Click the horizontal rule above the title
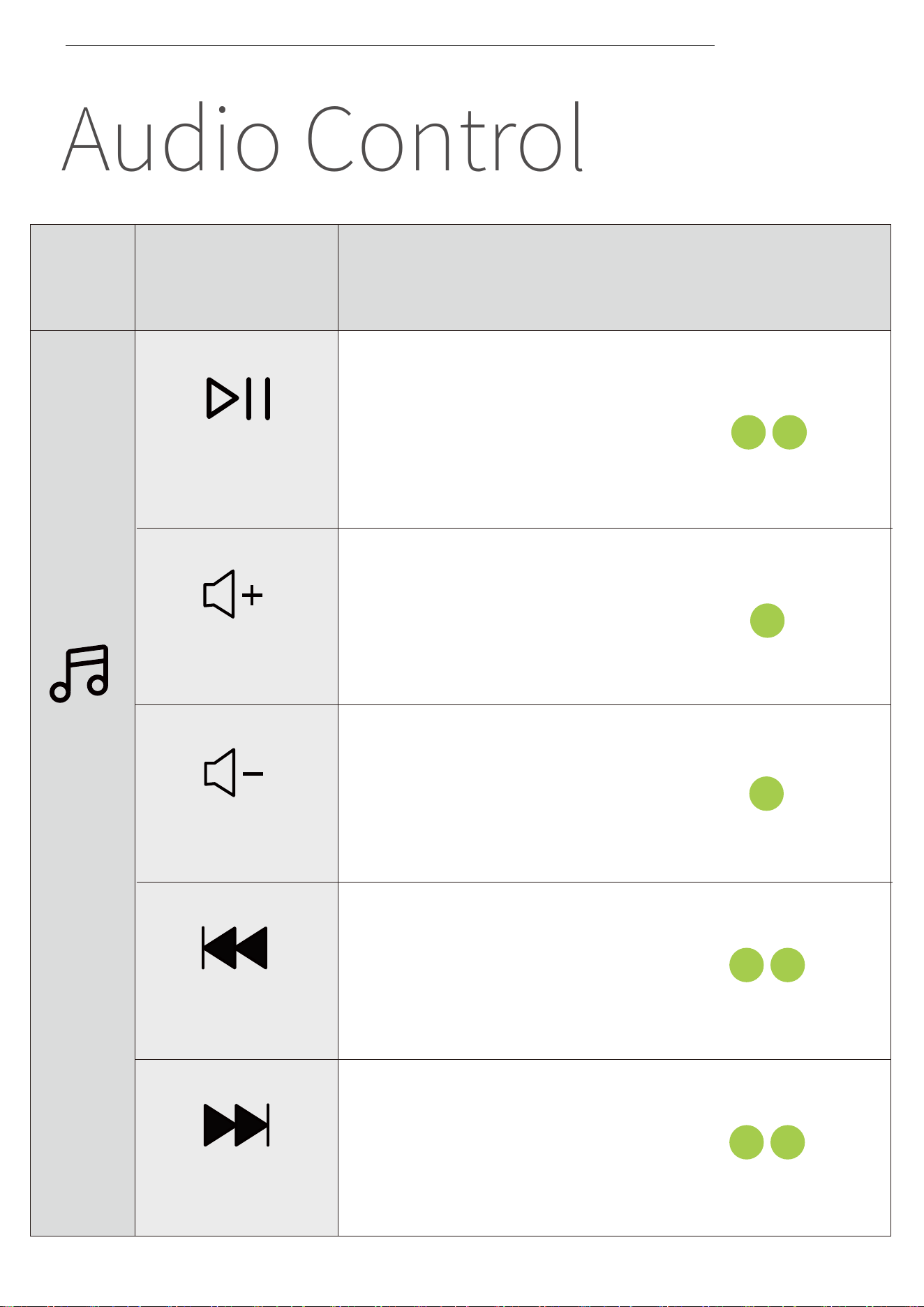The width and height of the screenshot is (924, 1307). pos(390,46)
